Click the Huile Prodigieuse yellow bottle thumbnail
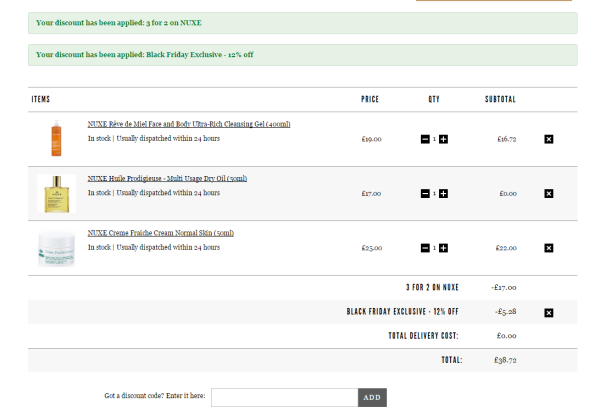 tap(57, 194)
